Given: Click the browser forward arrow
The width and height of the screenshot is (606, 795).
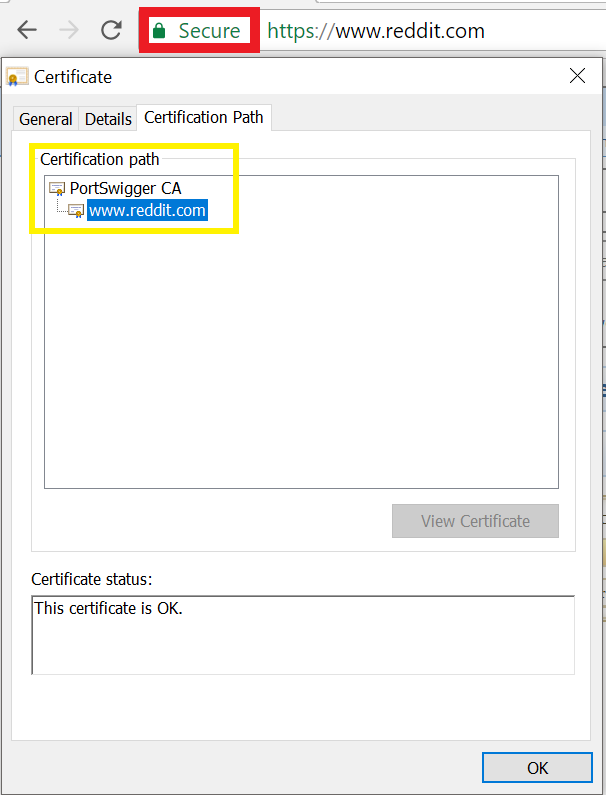Looking at the screenshot, I should pos(69,30).
